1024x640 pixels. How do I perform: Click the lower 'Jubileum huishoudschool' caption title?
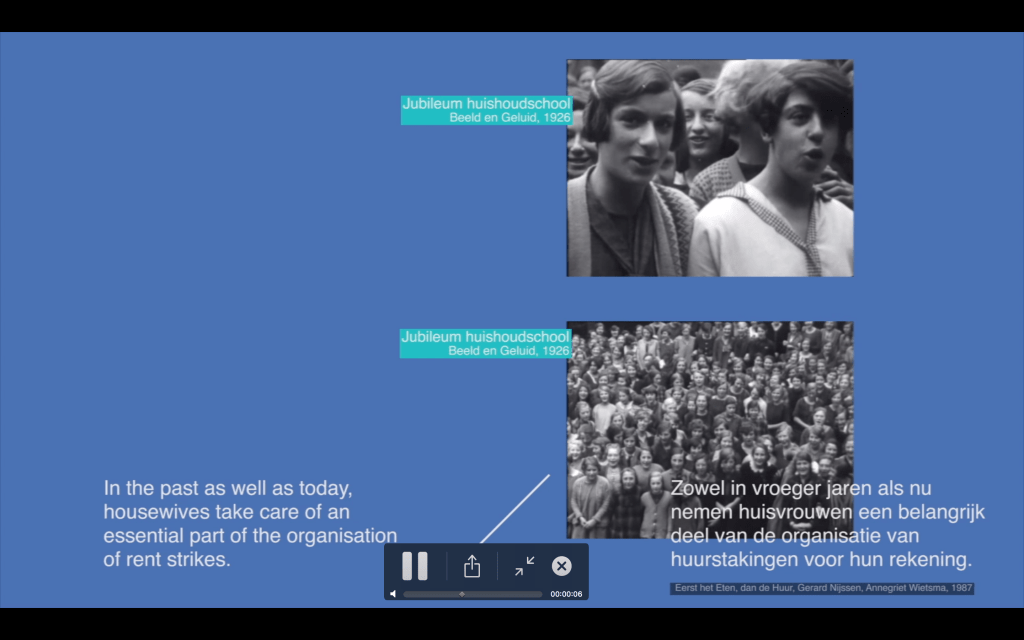(485, 337)
